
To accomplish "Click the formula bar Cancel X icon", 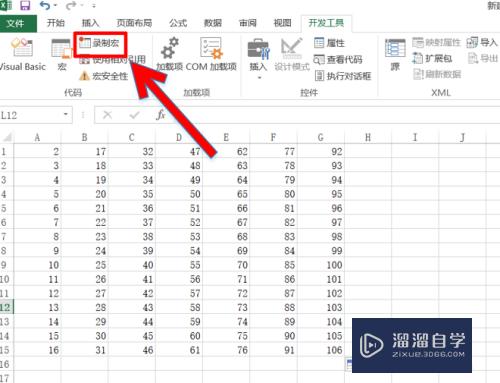I will (107, 115).
